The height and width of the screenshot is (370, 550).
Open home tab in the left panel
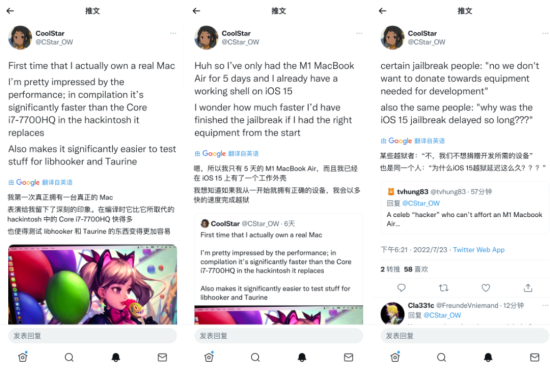click(x=23, y=357)
